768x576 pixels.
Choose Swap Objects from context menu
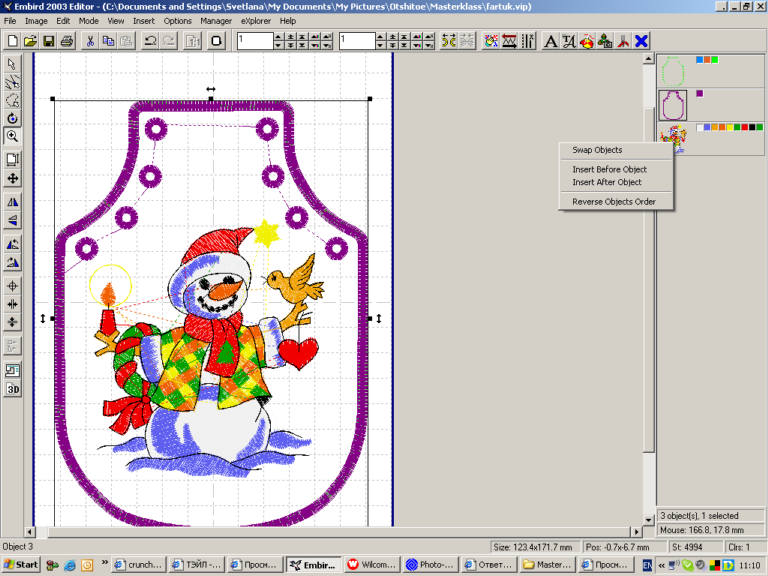[x=597, y=150]
